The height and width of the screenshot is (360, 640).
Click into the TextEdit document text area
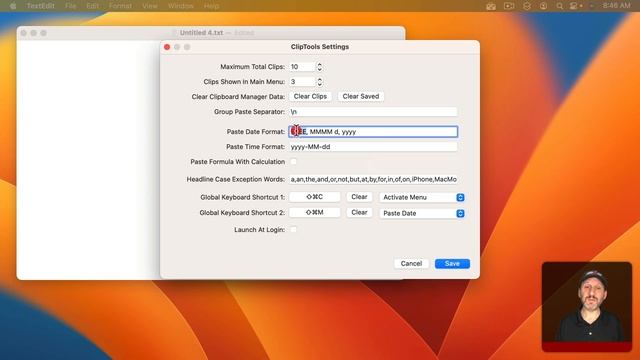point(89,159)
